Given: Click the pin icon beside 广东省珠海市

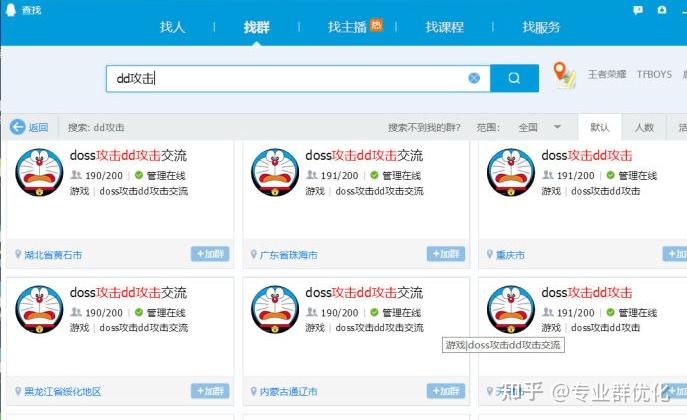Looking at the screenshot, I should click(254, 254).
